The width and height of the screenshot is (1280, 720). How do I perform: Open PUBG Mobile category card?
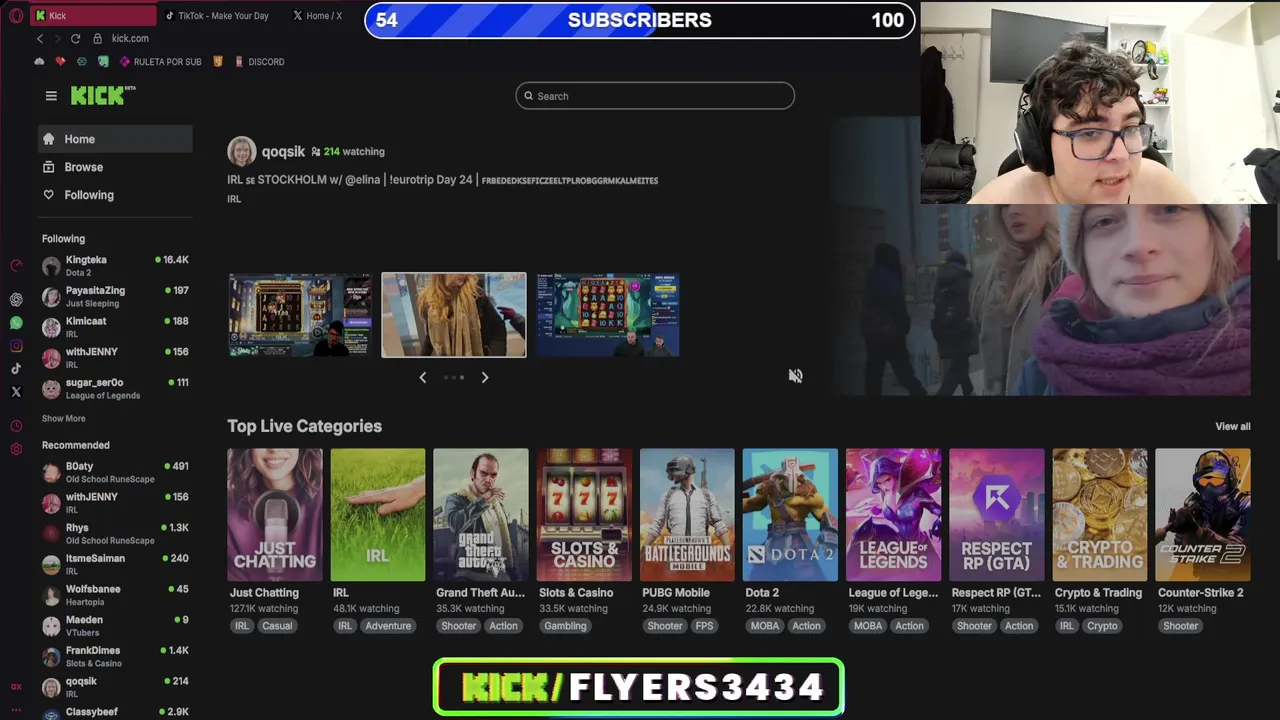coord(687,515)
